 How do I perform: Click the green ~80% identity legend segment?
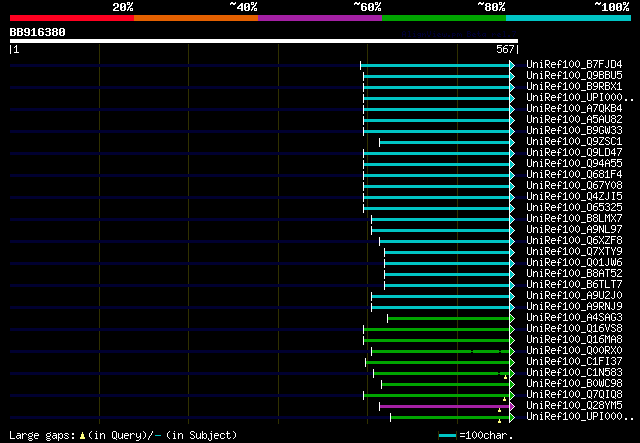point(444,18)
